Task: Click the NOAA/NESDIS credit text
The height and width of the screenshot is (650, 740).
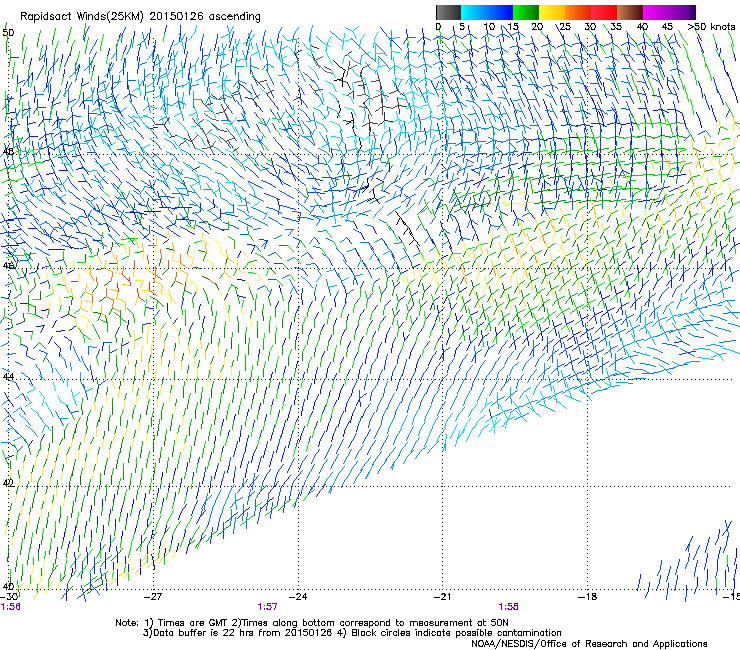Action: click(589, 644)
